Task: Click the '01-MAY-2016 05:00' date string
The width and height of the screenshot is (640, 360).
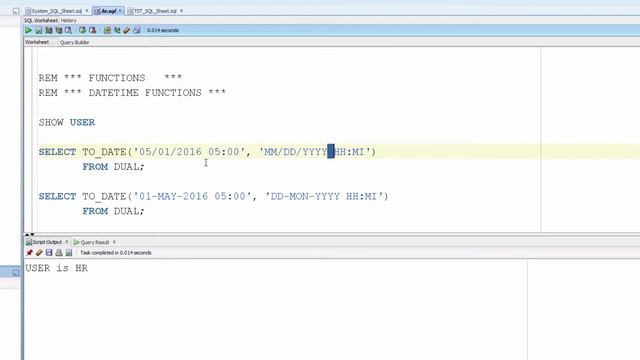Action: [192, 196]
